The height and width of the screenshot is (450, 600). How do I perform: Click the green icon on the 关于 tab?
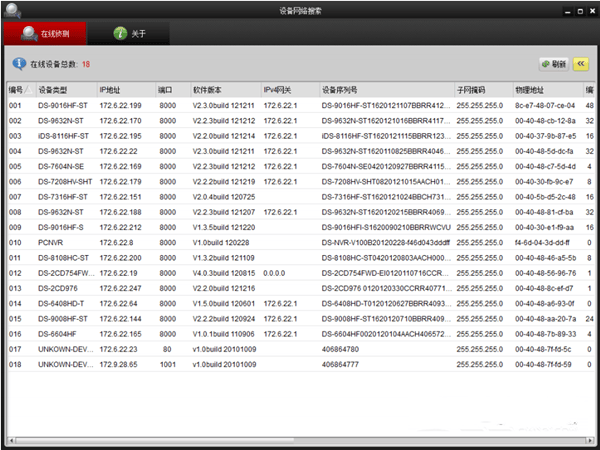[x=120, y=33]
